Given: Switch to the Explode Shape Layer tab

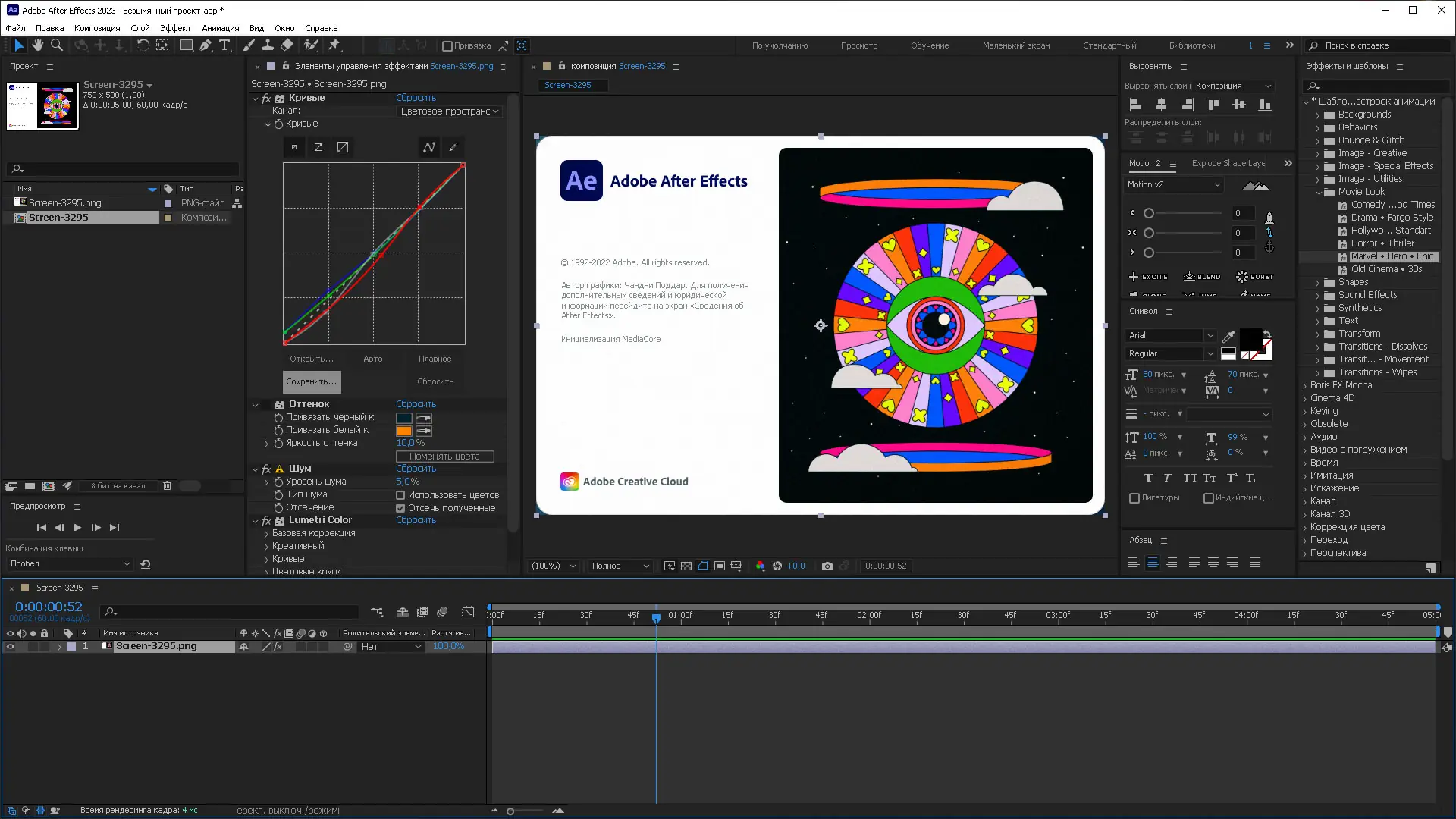Looking at the screenshot, I should [x=1228, y=163].
